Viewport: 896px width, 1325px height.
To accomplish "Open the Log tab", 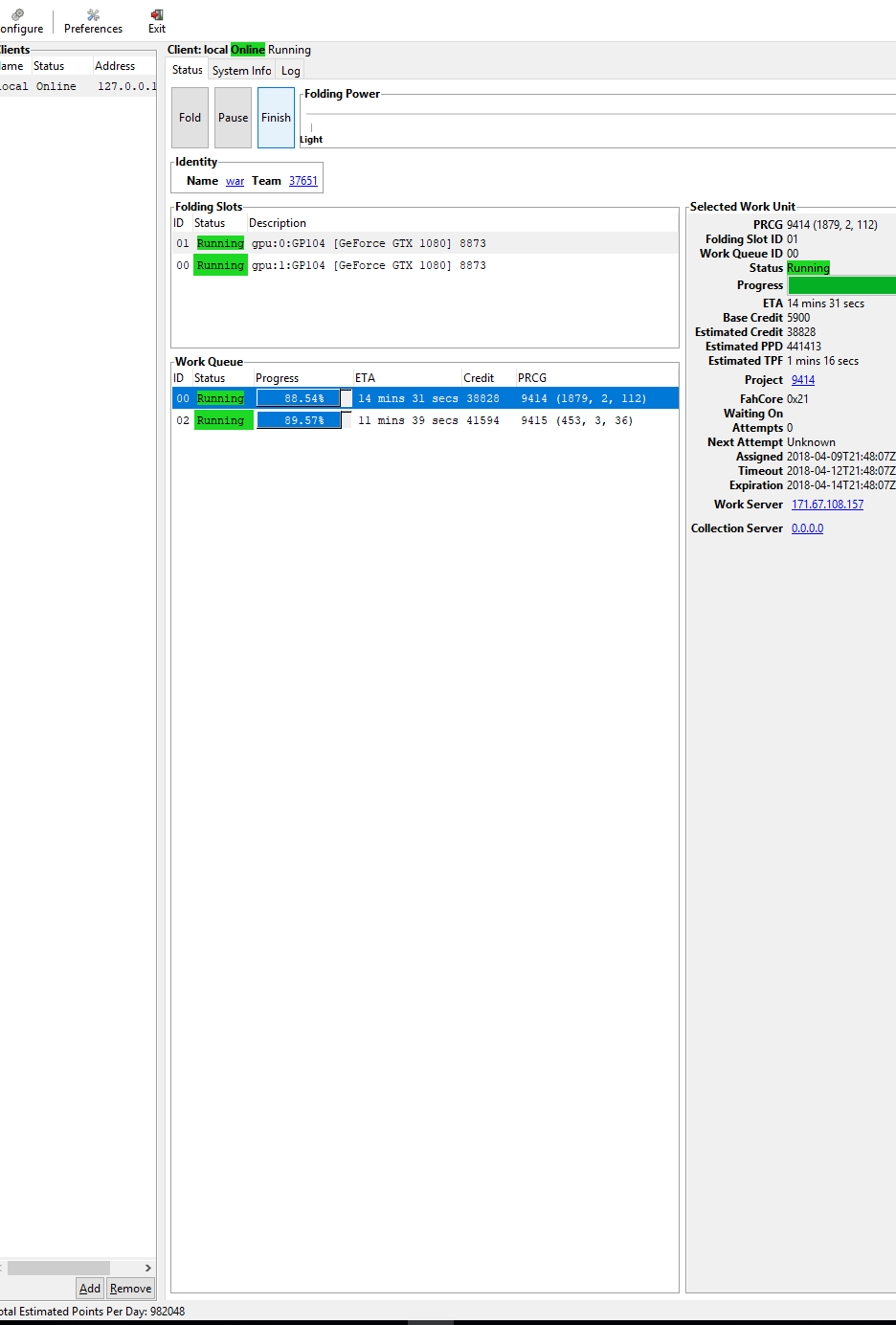I will (291, 71).
